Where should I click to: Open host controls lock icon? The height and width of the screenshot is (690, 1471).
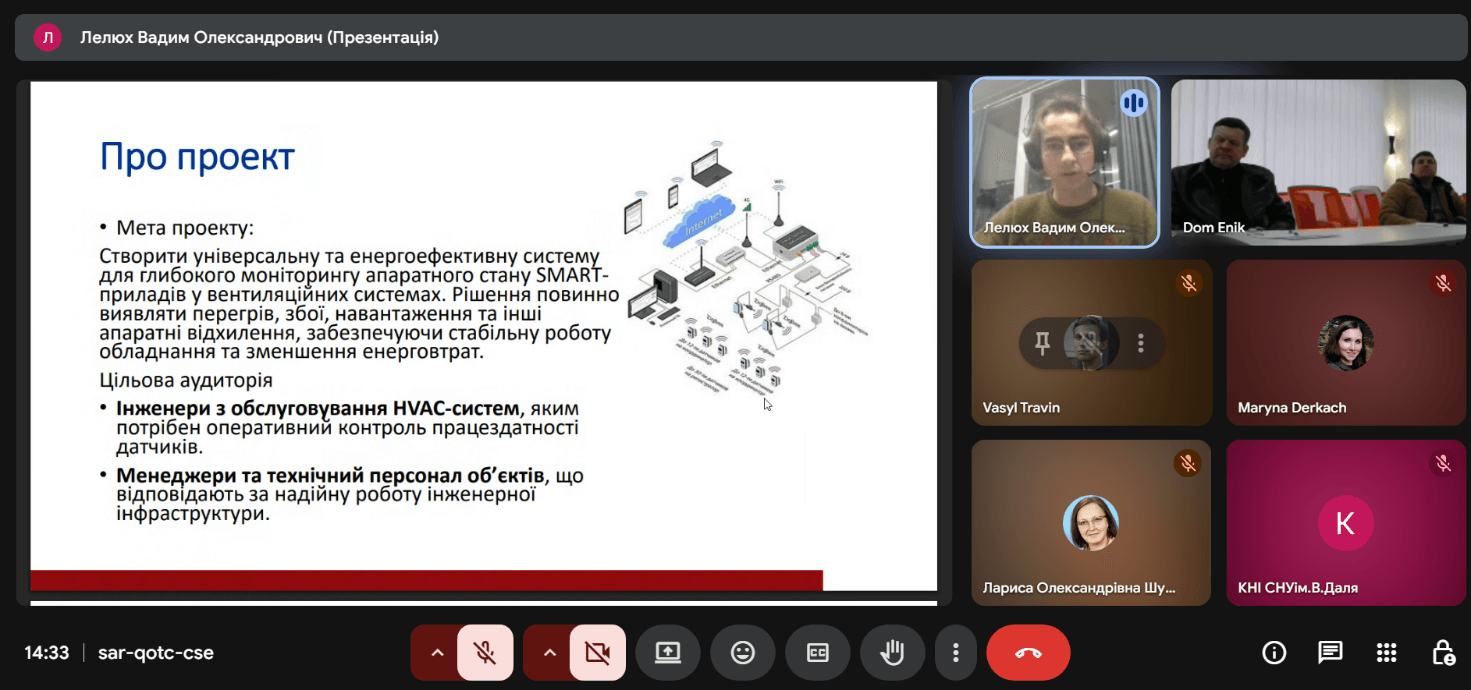click(1442, 653)
